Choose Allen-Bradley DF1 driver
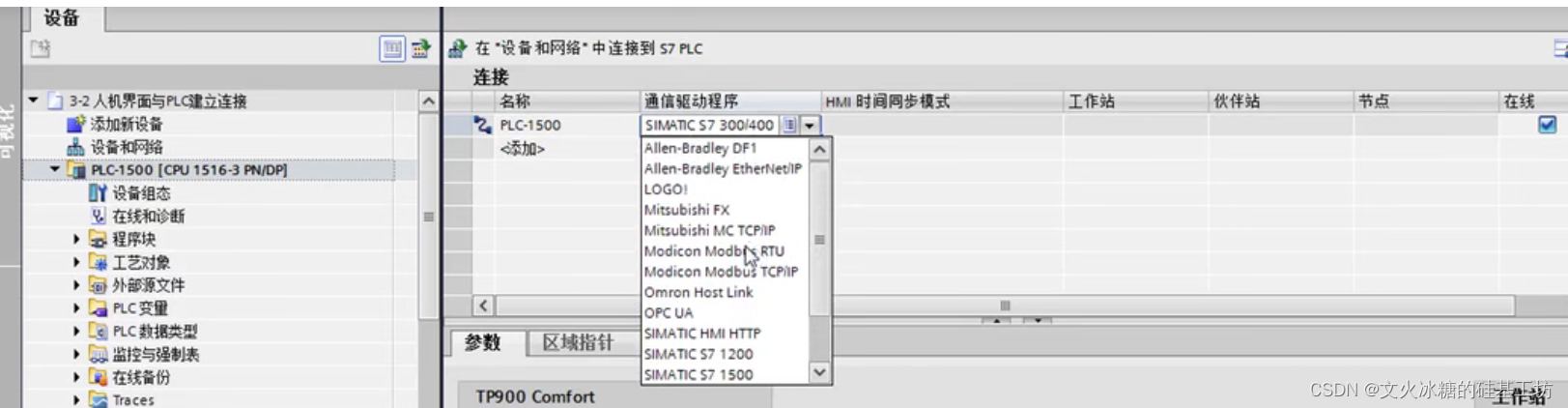 click(724, 148)
